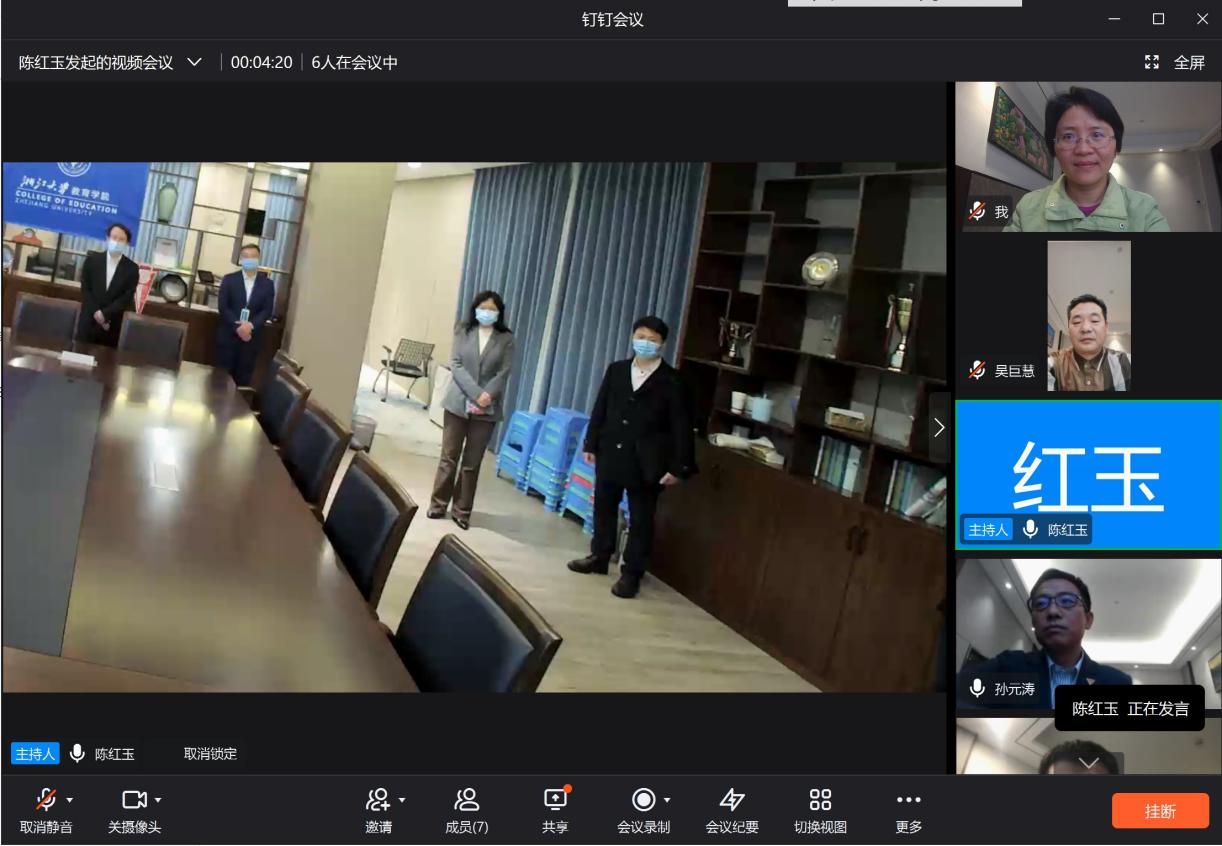Enter full screen mode (全屏)

coord(1175,62)
